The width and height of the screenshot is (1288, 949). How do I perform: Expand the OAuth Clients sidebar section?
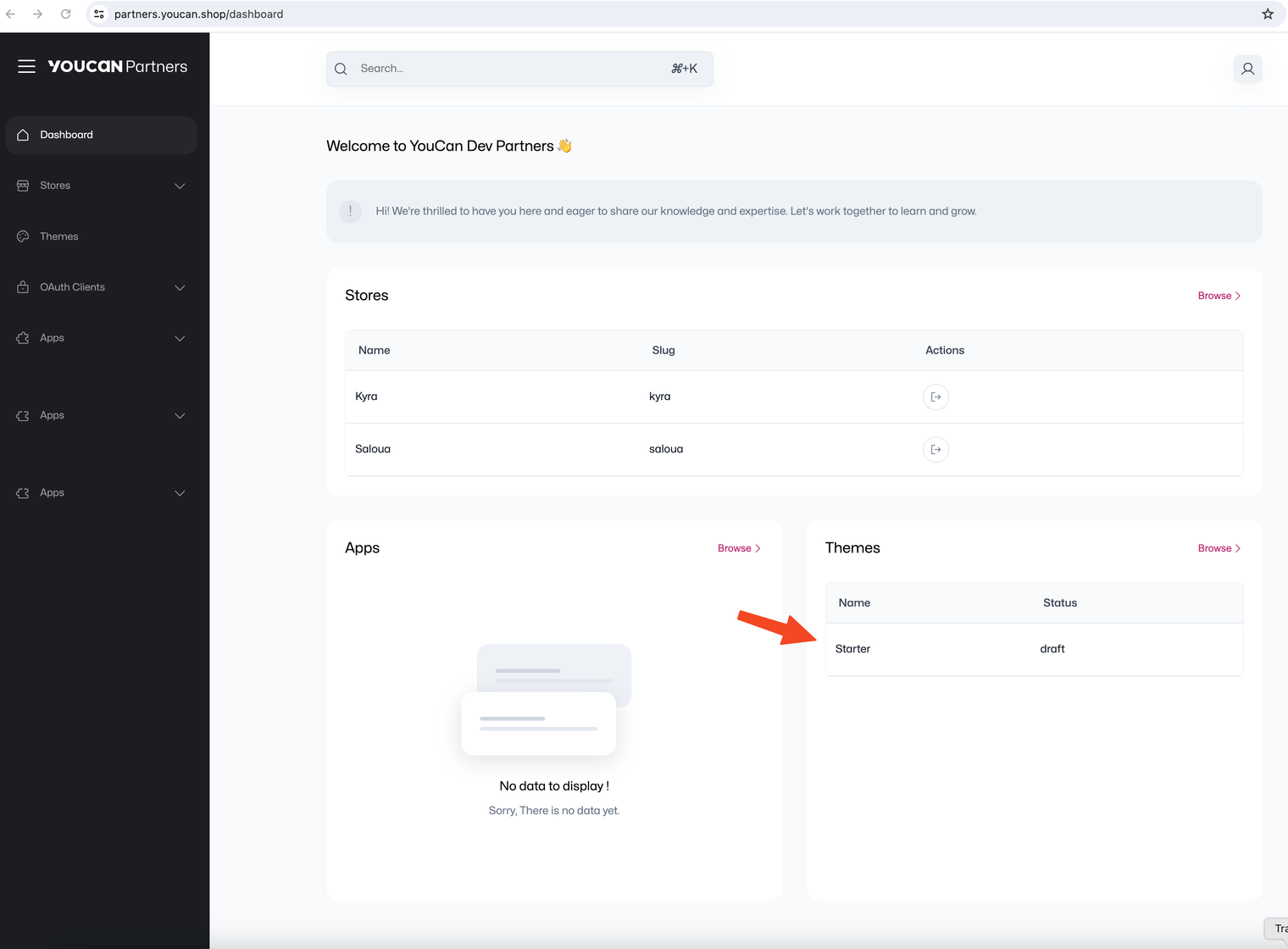point(180,287)
